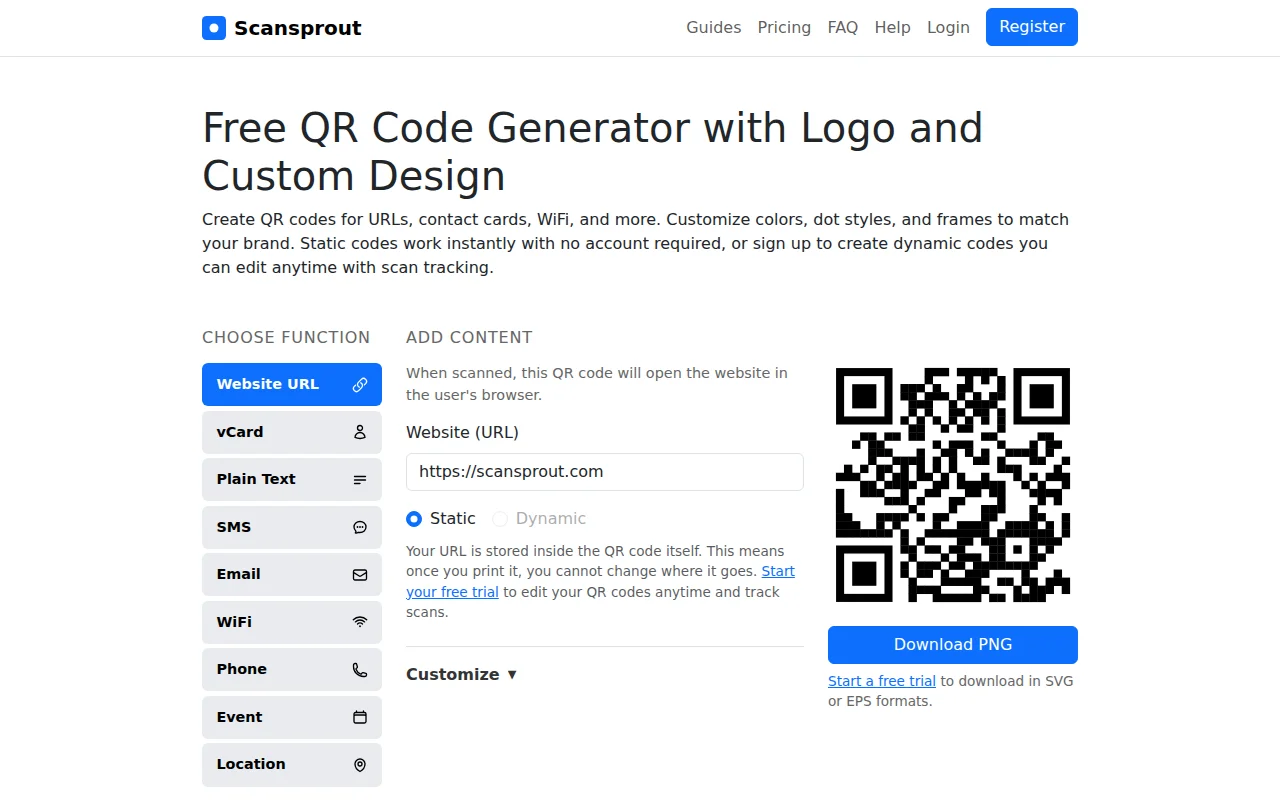Click the calendar icon on Event
1280x800 pixels.
pyautogui.click(x=360, y=718)
